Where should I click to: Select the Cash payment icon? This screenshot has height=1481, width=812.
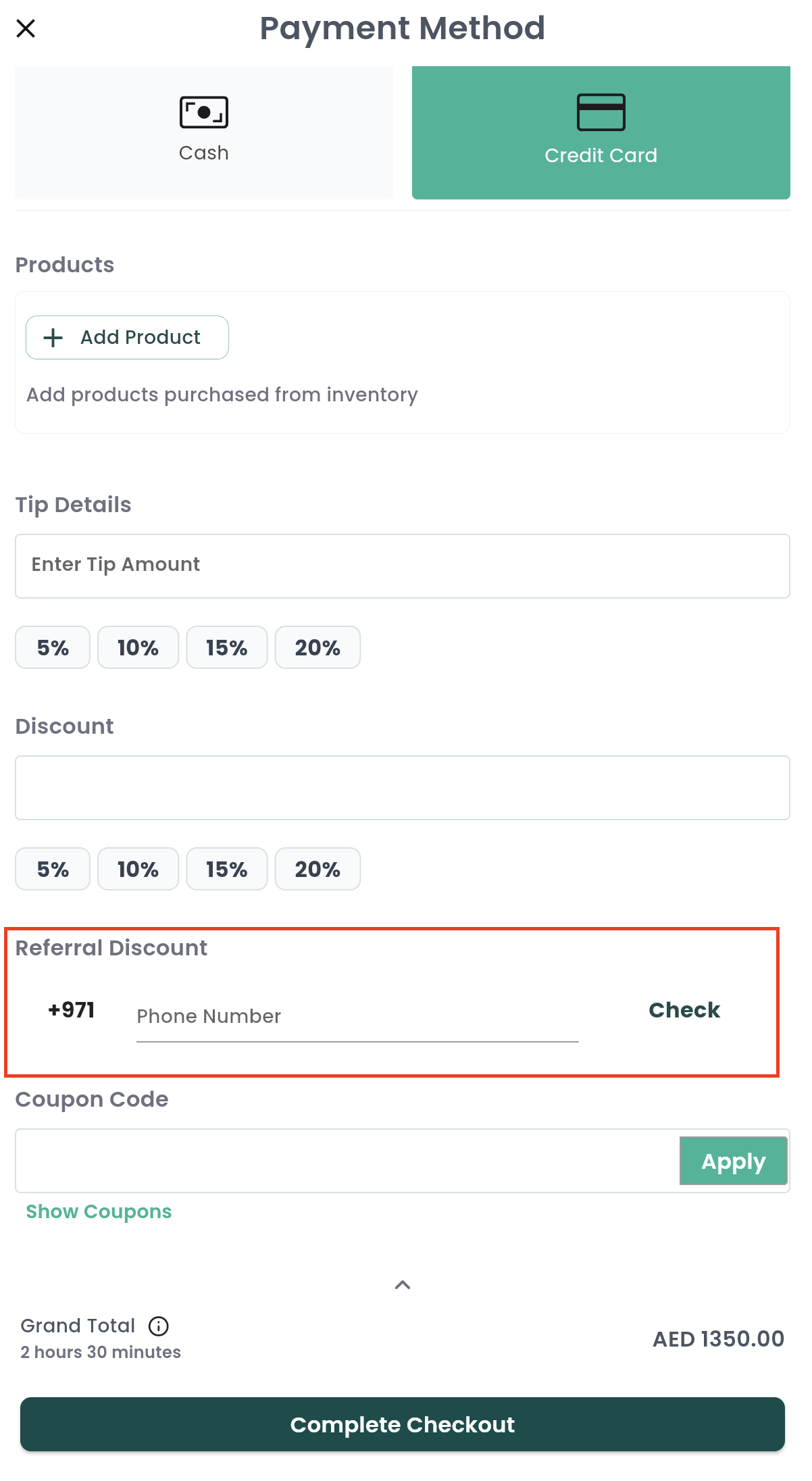click(x=203, y=111)
